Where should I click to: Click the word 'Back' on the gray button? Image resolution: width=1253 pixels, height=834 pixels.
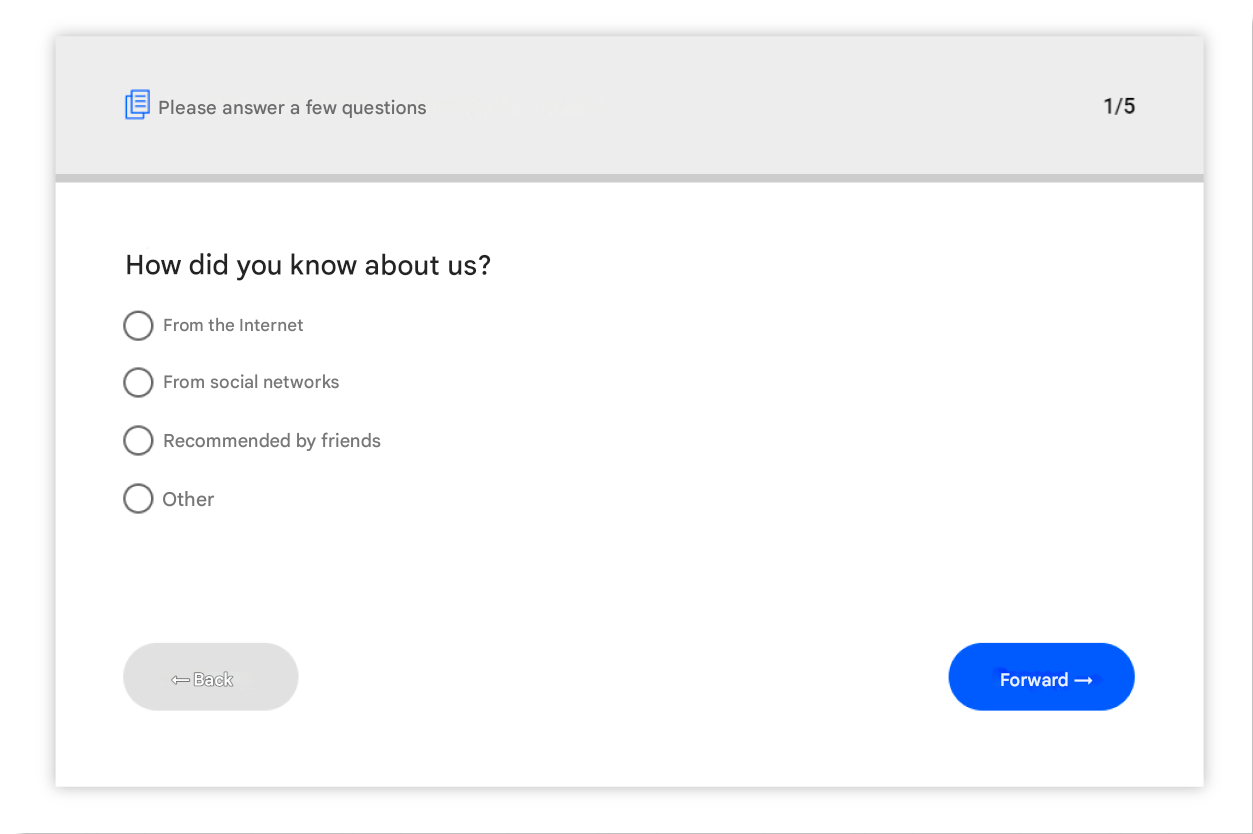213,680
